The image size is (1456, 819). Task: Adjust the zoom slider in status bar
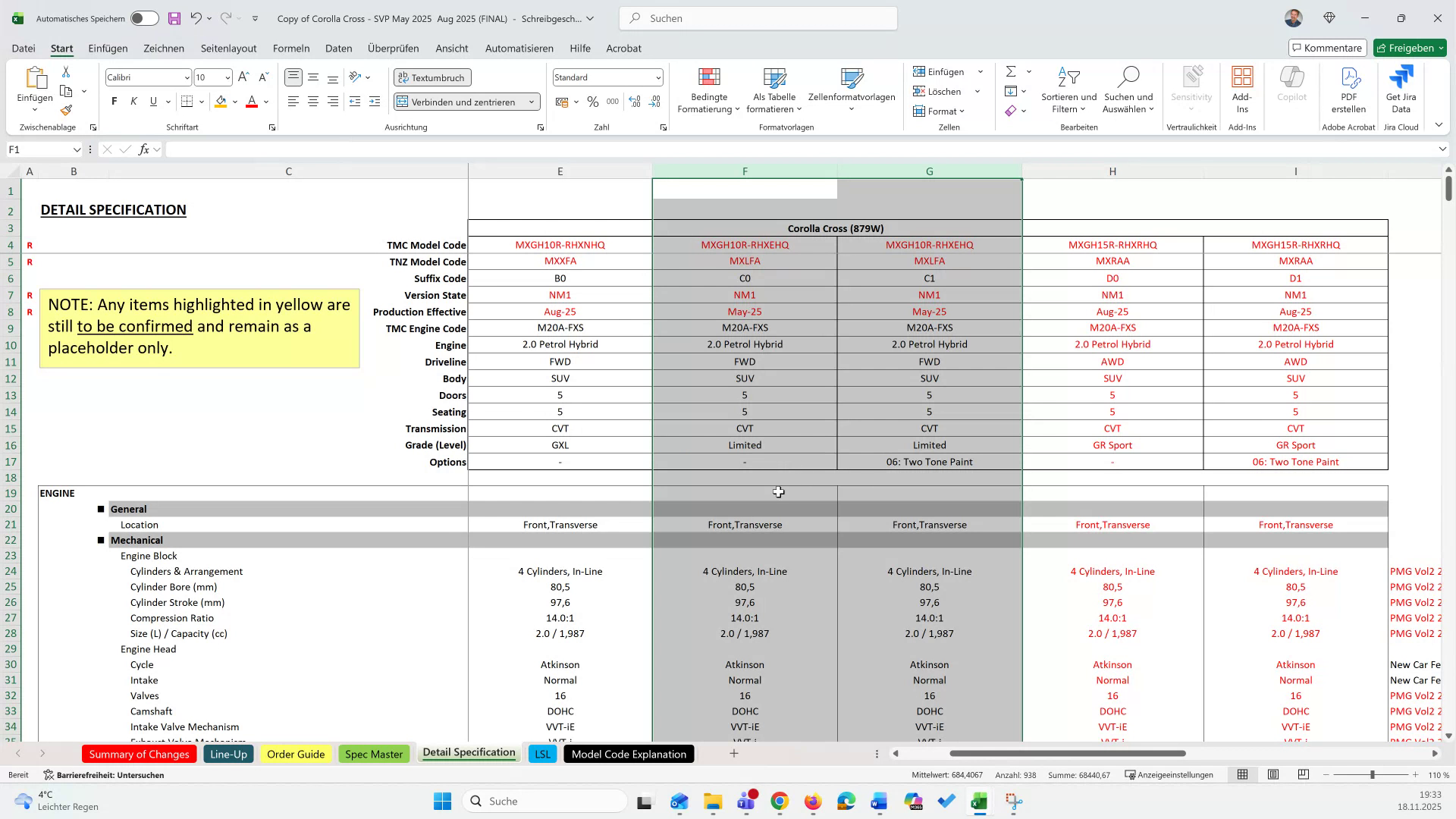[1373, 775]
